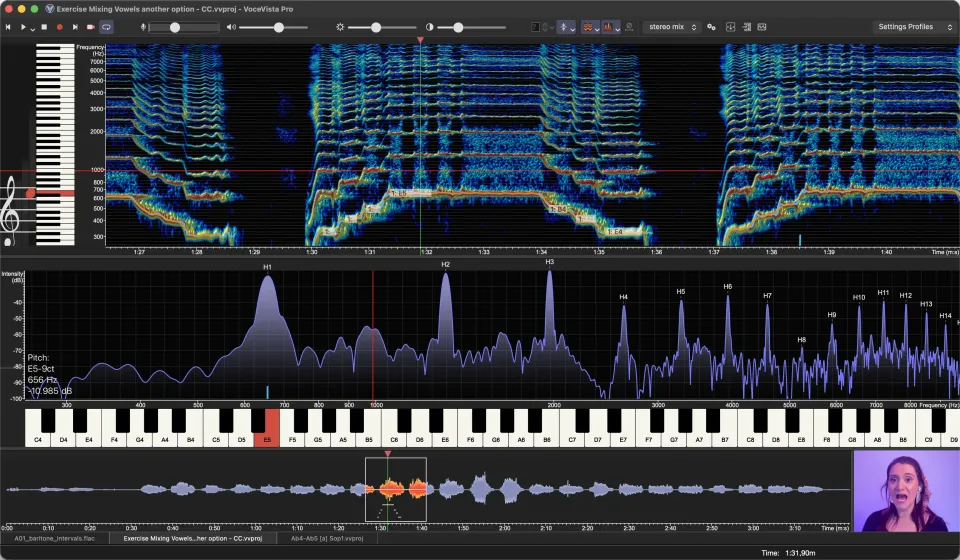Click the vertical piano keyboard beside spectrogram
960x560 pixels.
point(55,144)
